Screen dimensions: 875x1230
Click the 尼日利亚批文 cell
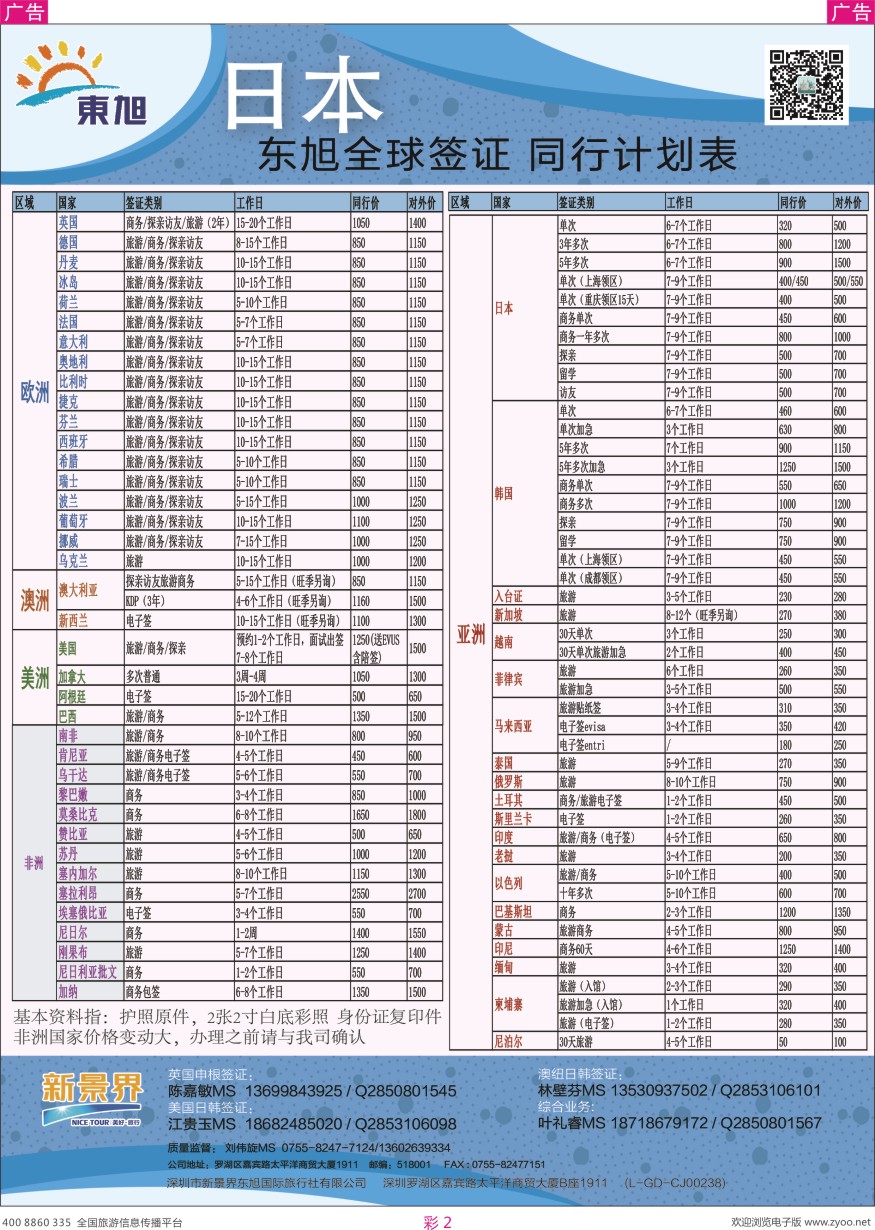(89, 972)
